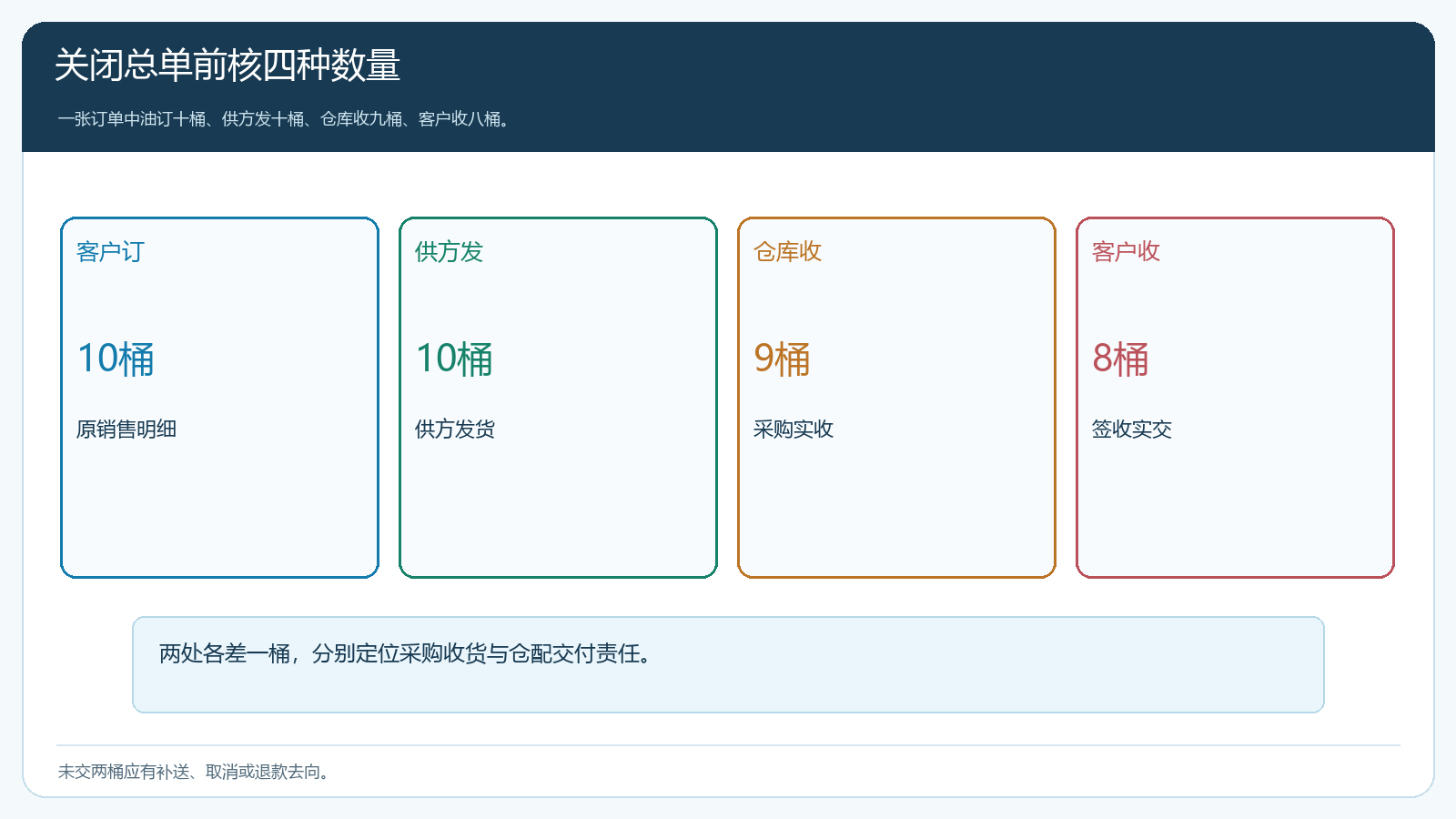The height and width of the screenshot is (819, 1456).
Task: Select the 签收实交 label
Action: click(1132, 430)
